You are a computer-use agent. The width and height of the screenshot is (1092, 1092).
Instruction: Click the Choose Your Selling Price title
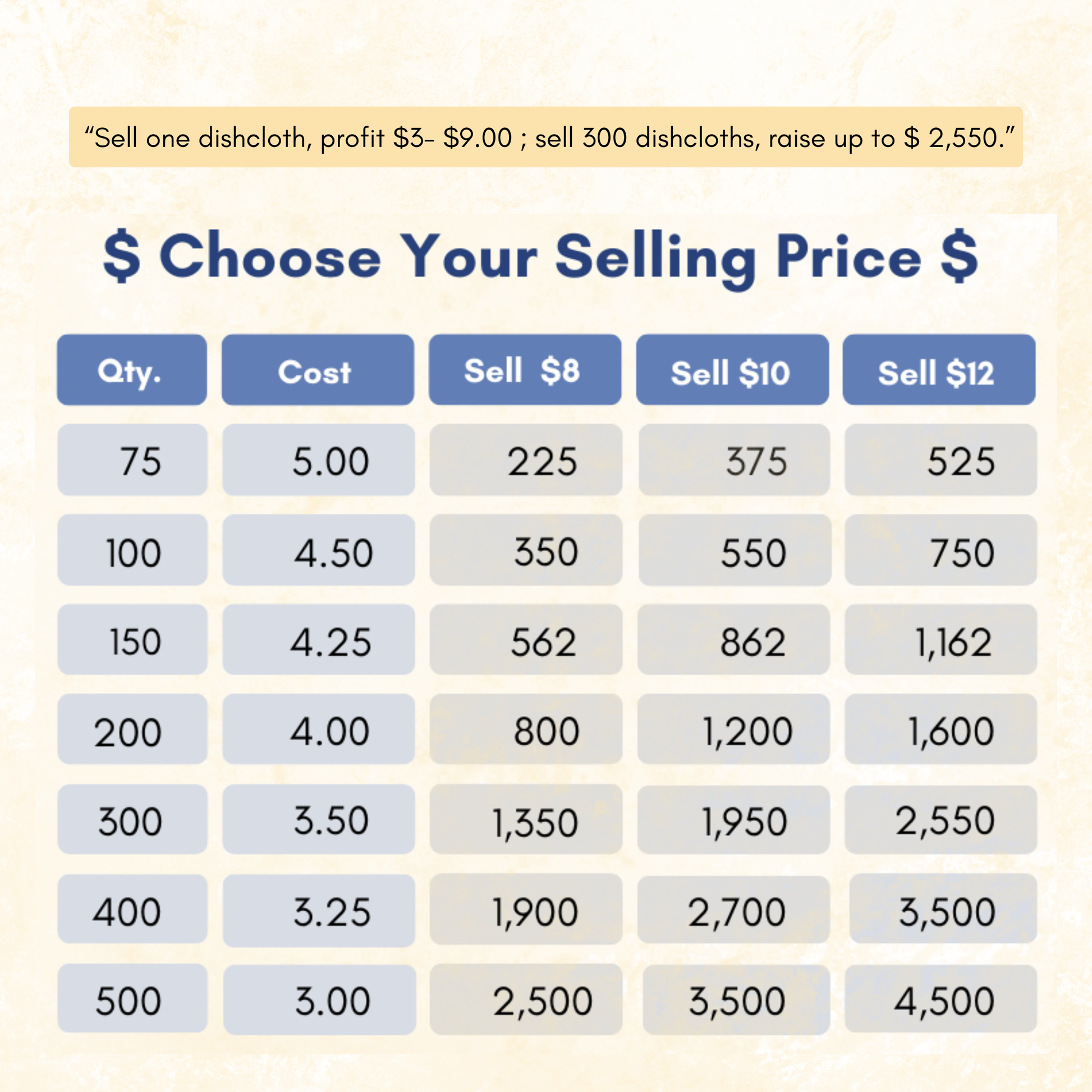pos(540,257)
